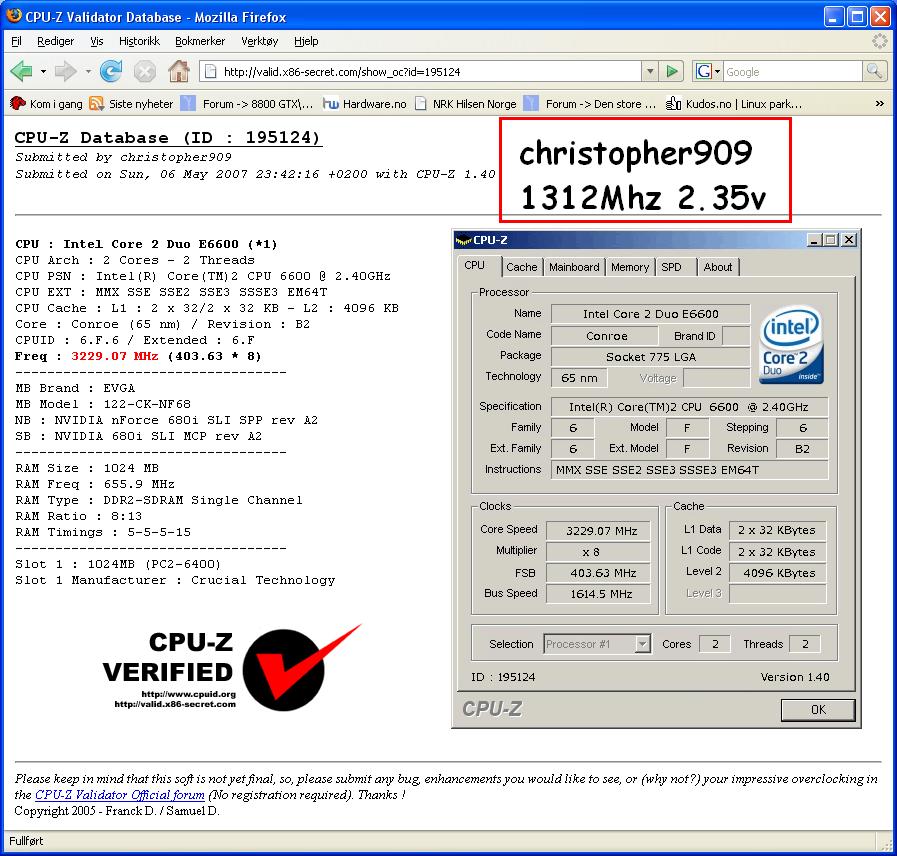The height and width of the screenshot is (856, 897).
Task: Open the Vis menu
Action: 97,41
